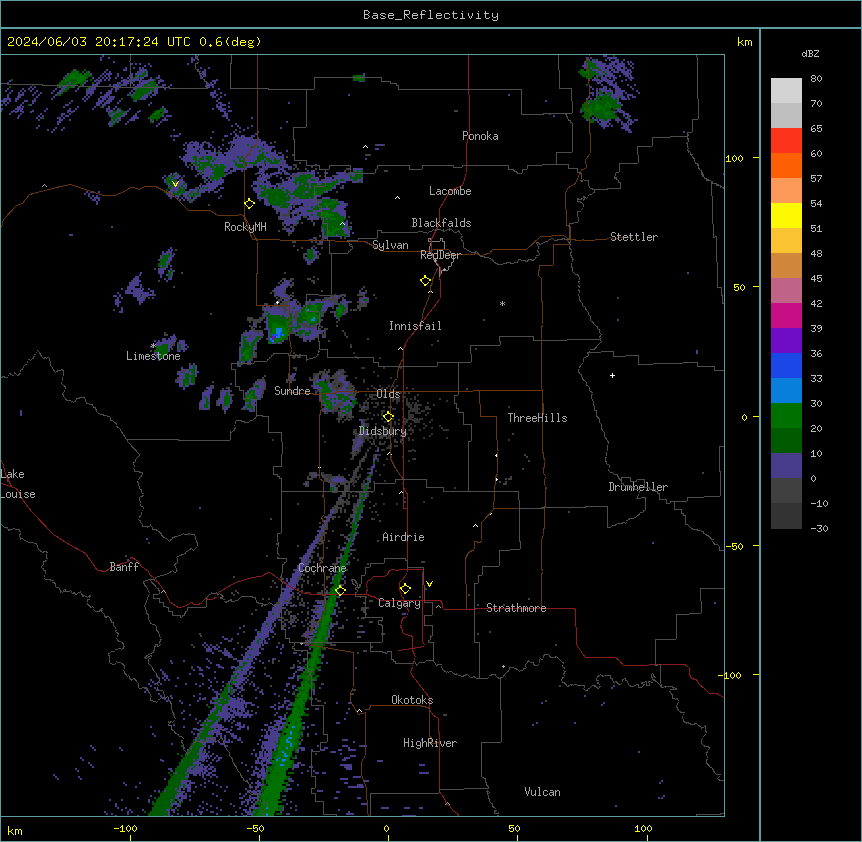Click the Innisfail city label
Image resolution: width=862 pixels, height=842 pixels.
[x=415, y=326]
